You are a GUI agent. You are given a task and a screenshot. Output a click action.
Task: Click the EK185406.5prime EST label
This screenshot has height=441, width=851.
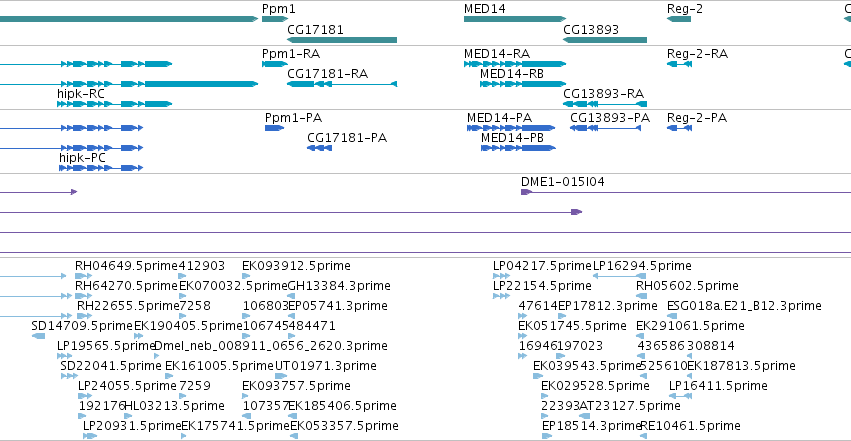click(342, 406)
